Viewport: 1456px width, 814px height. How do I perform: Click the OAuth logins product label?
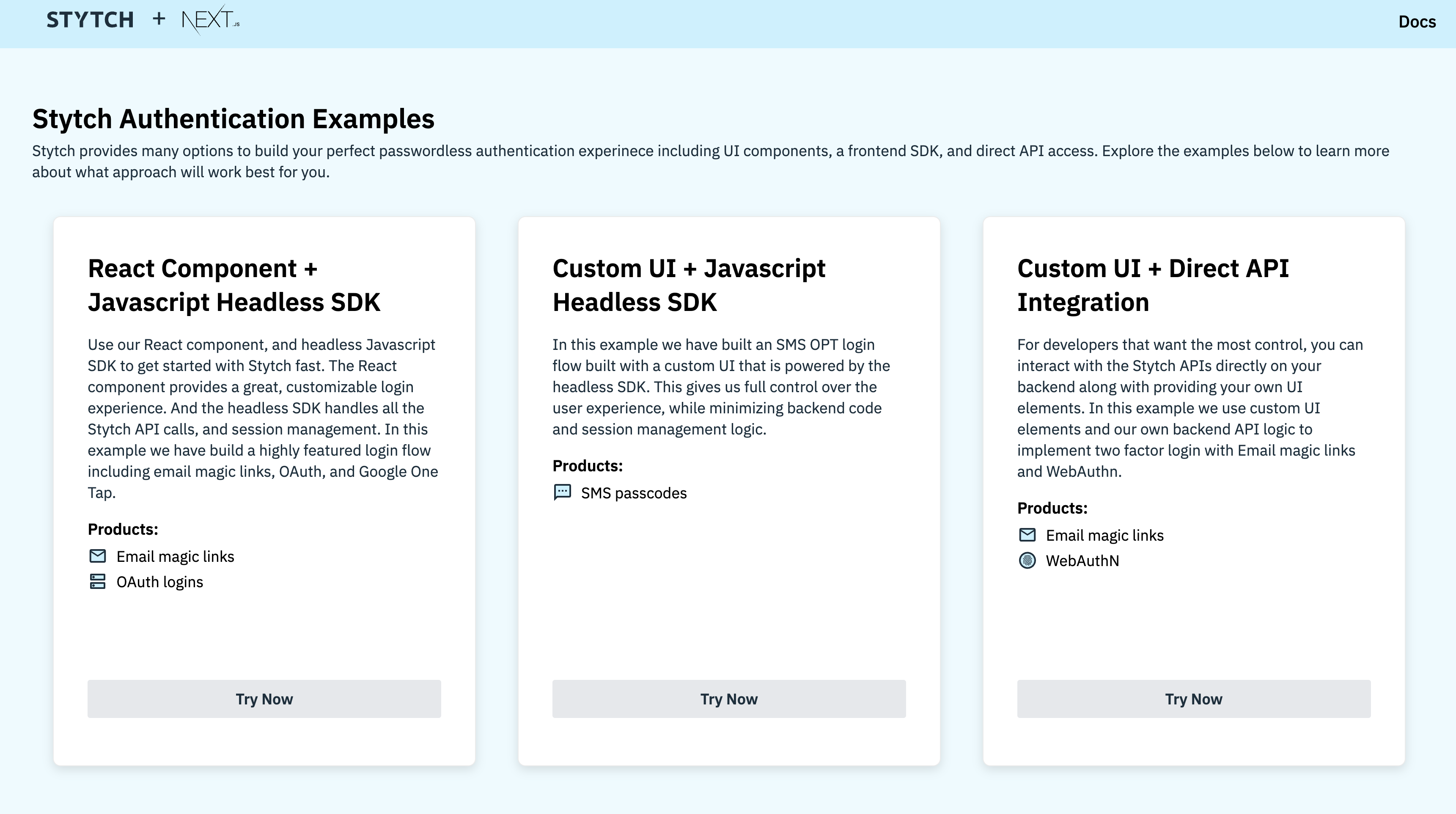pyautogui.click(x=159, y=582)
